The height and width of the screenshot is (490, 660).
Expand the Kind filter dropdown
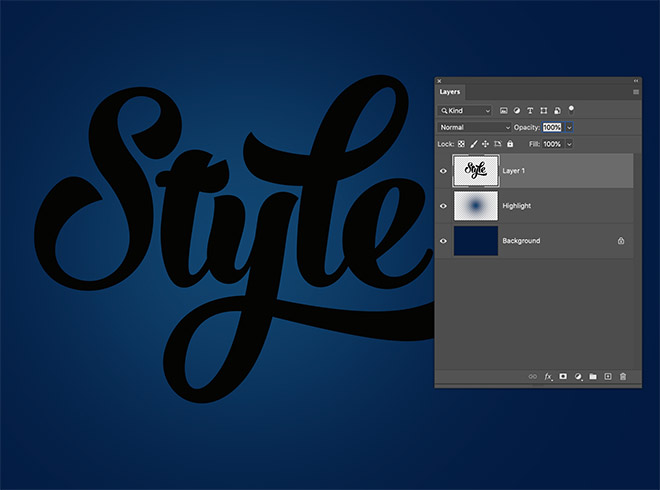[466, 110]
